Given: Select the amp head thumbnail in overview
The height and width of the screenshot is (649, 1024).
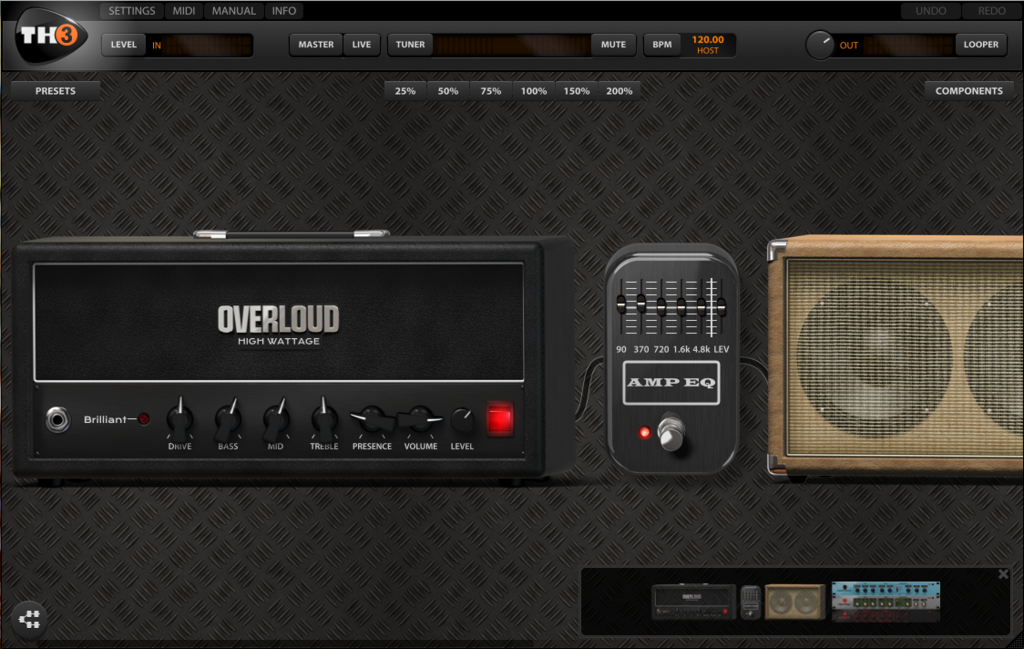Looking at the screenshot, I should [694, 601].
